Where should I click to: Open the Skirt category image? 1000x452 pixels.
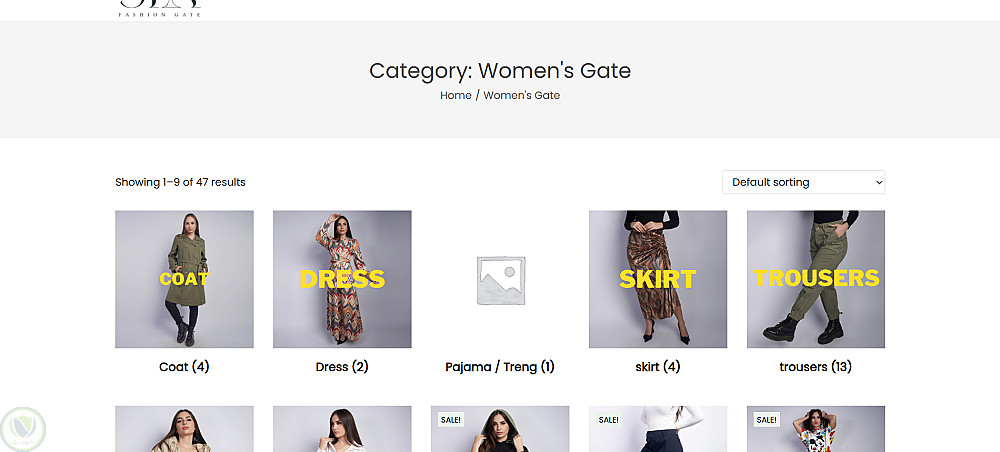tap(658, 279)
